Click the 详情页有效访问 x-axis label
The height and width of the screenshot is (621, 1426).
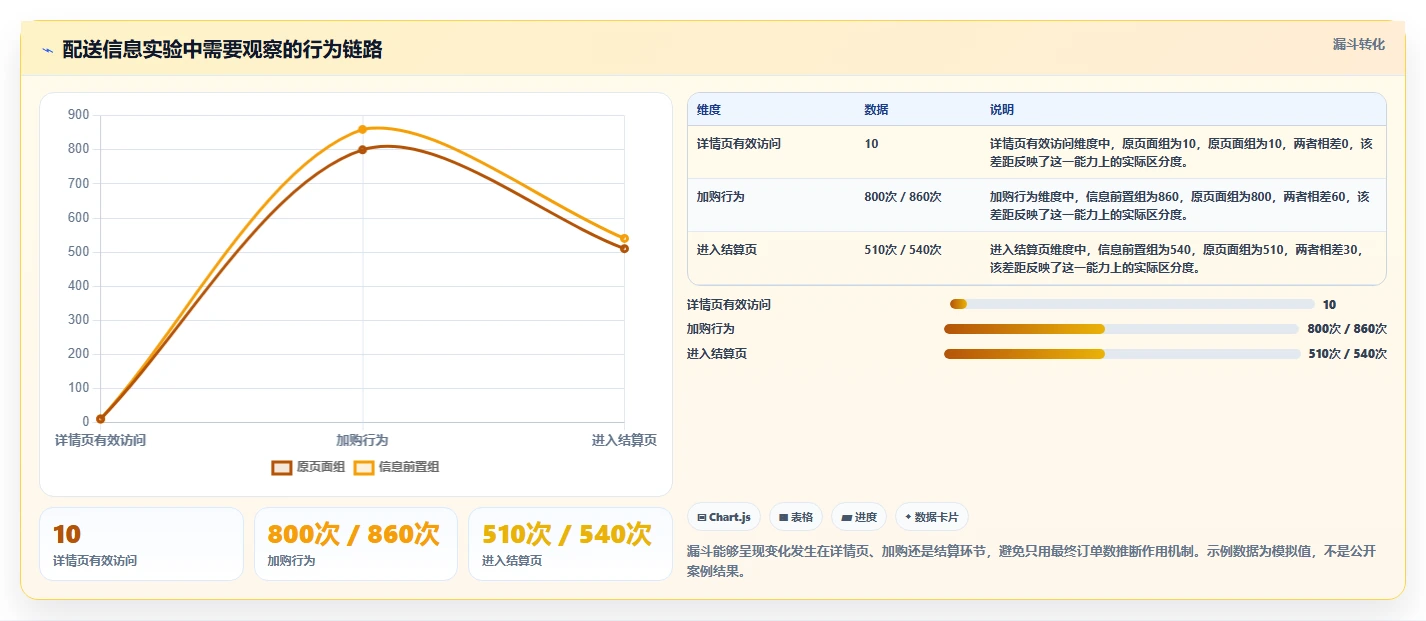tap(100, 440)
